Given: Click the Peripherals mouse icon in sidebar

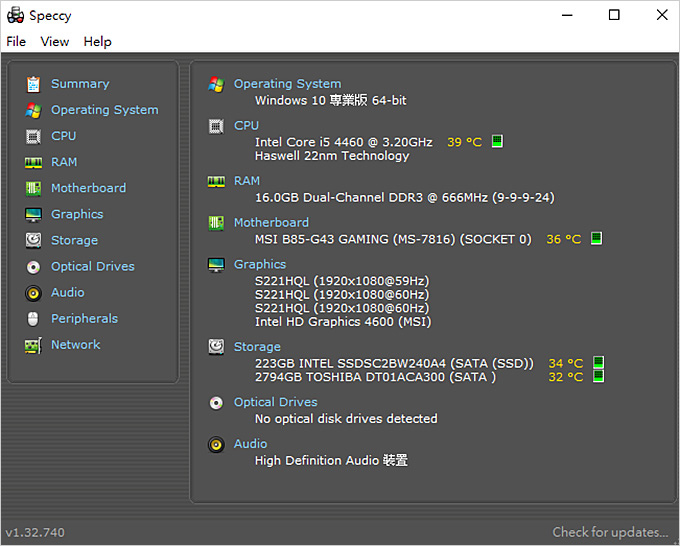Looking at the screenshot, I should pos(33,319).
